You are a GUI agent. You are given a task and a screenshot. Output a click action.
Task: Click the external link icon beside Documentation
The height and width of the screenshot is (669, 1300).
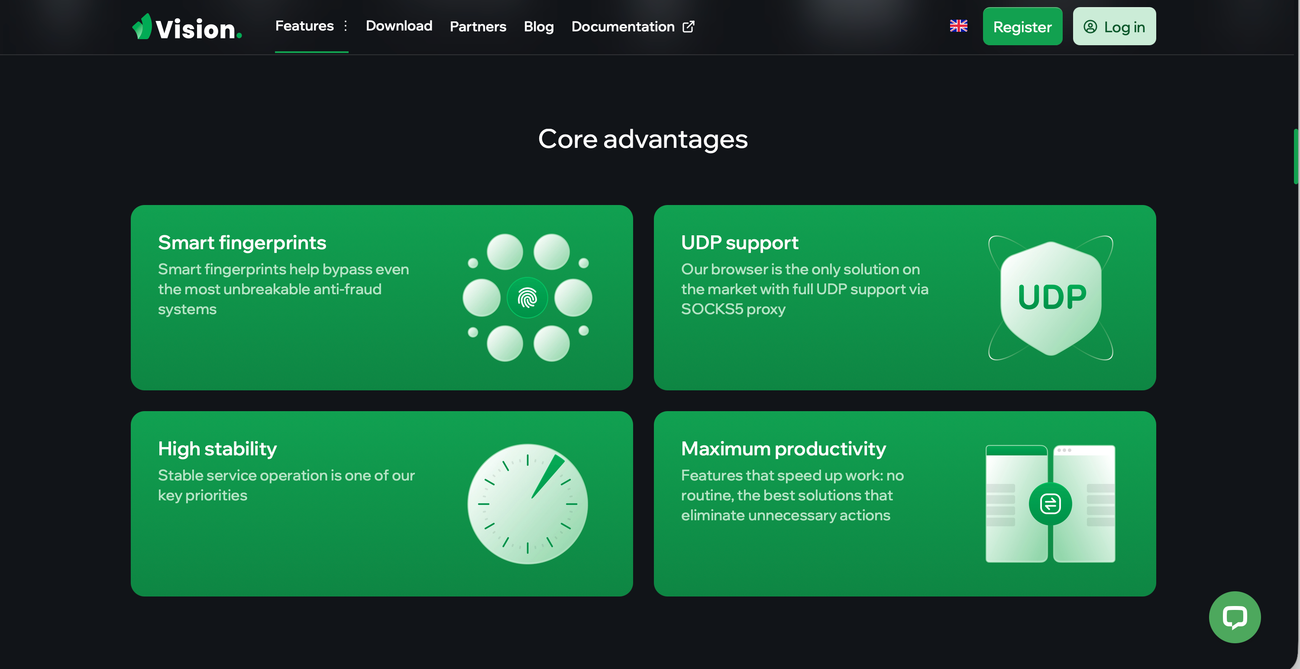pos(688,26)
